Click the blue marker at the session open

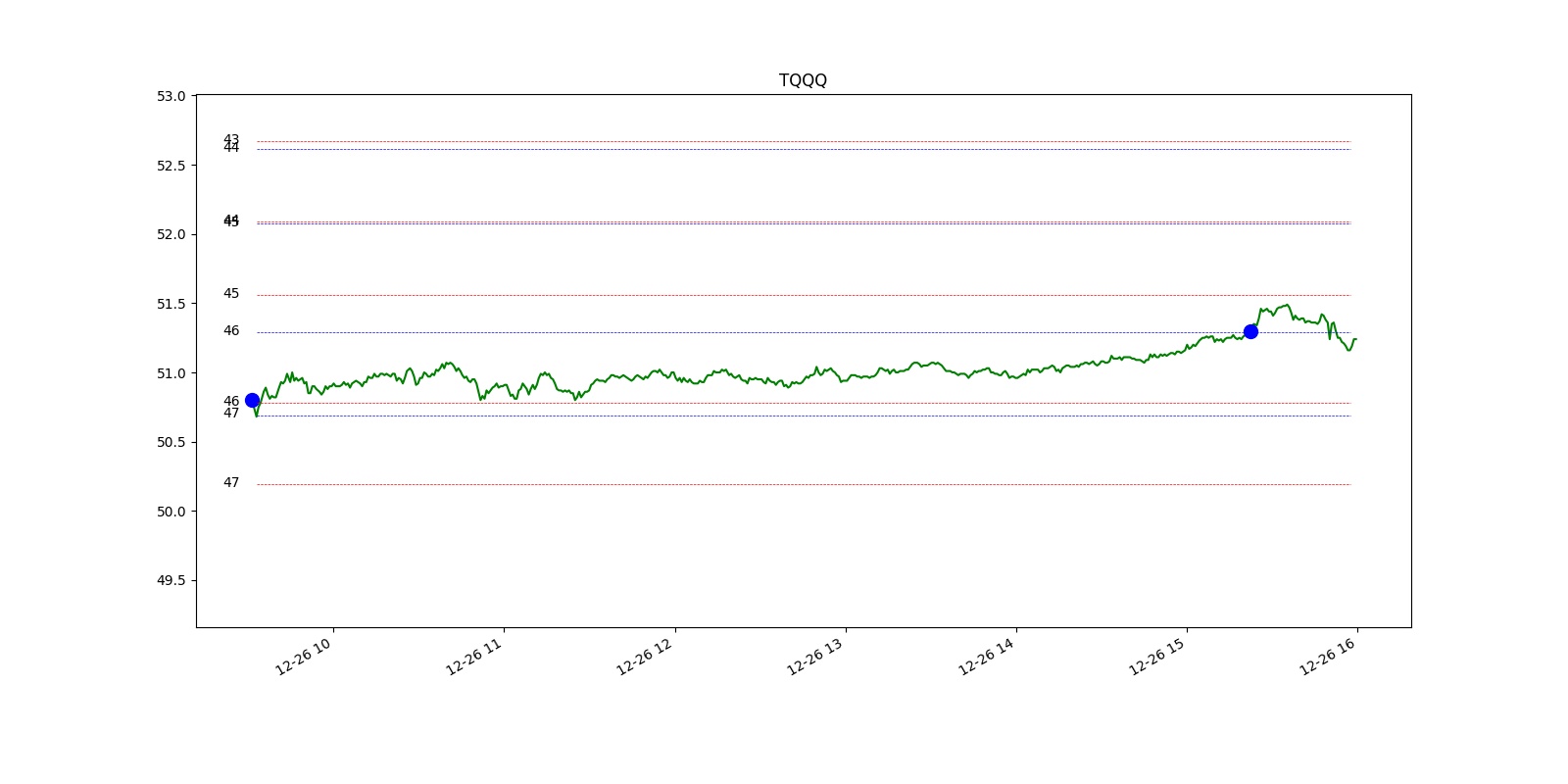252,400
